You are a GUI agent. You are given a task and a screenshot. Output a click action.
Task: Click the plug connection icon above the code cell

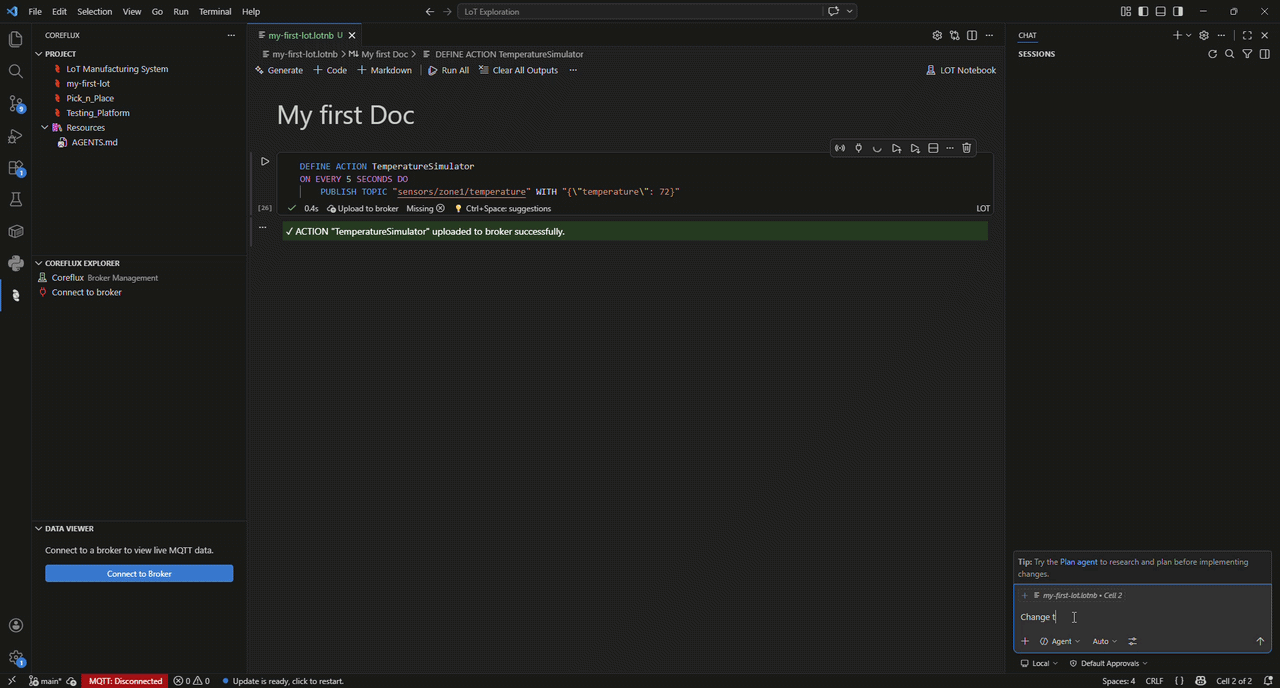click(858, 147)
